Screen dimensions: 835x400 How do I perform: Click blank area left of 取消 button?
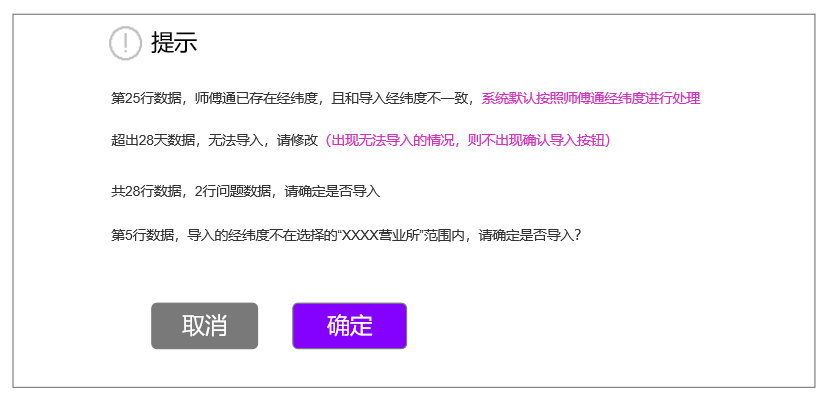tap(80, 325)
